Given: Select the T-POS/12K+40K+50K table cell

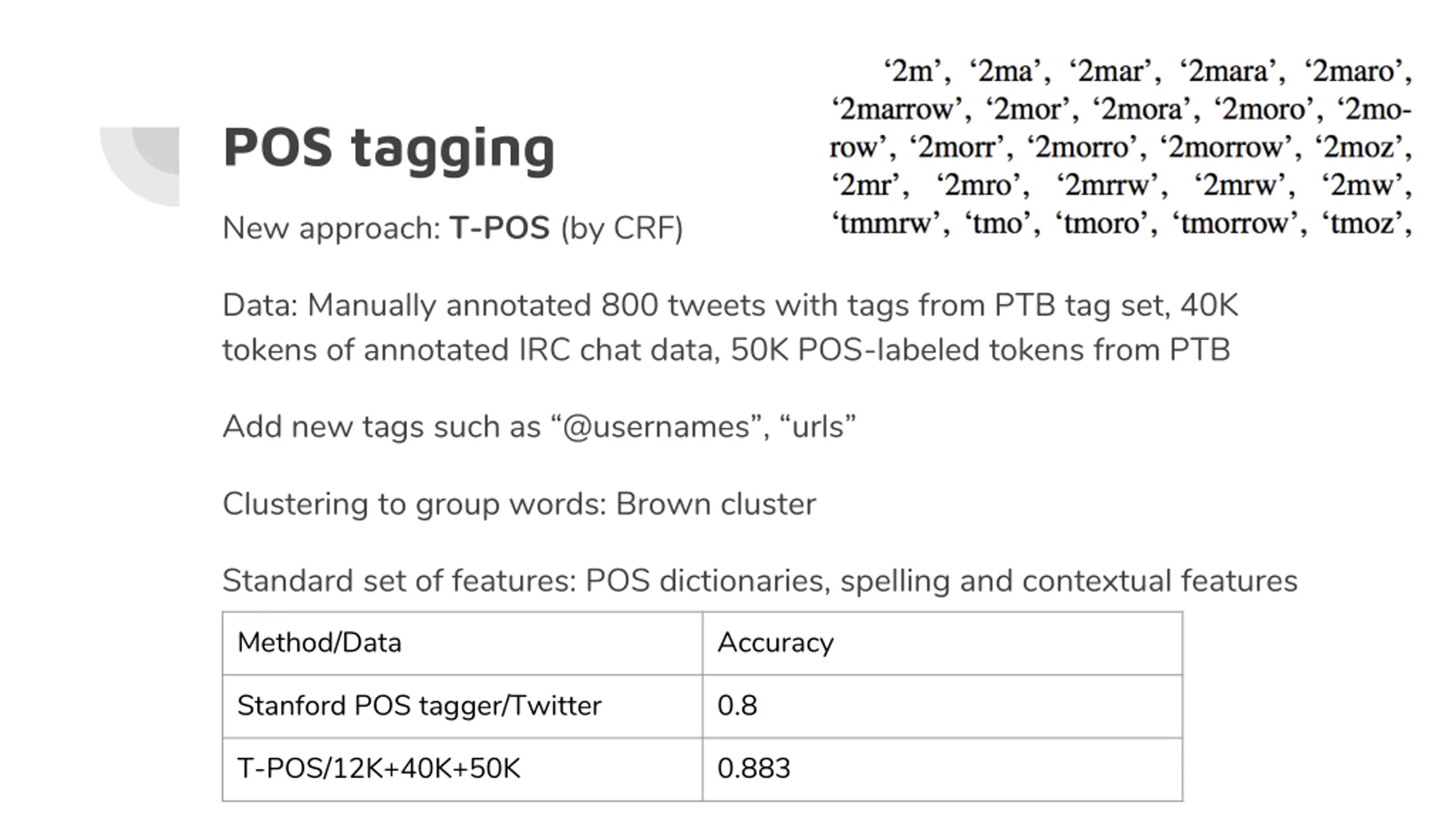Looking at the screenshot, I should coord(462,769).
